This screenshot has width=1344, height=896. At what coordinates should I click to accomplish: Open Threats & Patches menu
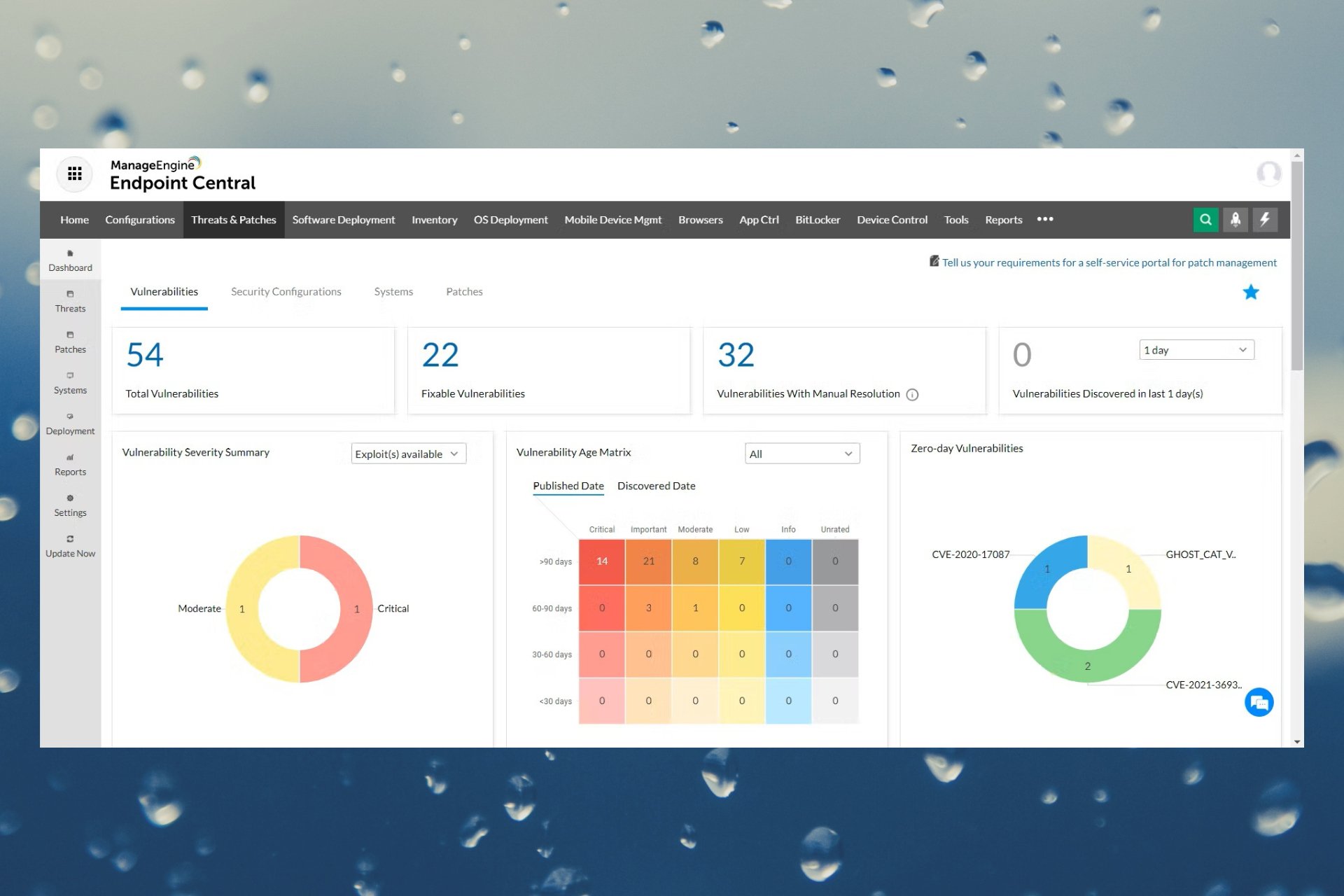[x=234, y=220]
